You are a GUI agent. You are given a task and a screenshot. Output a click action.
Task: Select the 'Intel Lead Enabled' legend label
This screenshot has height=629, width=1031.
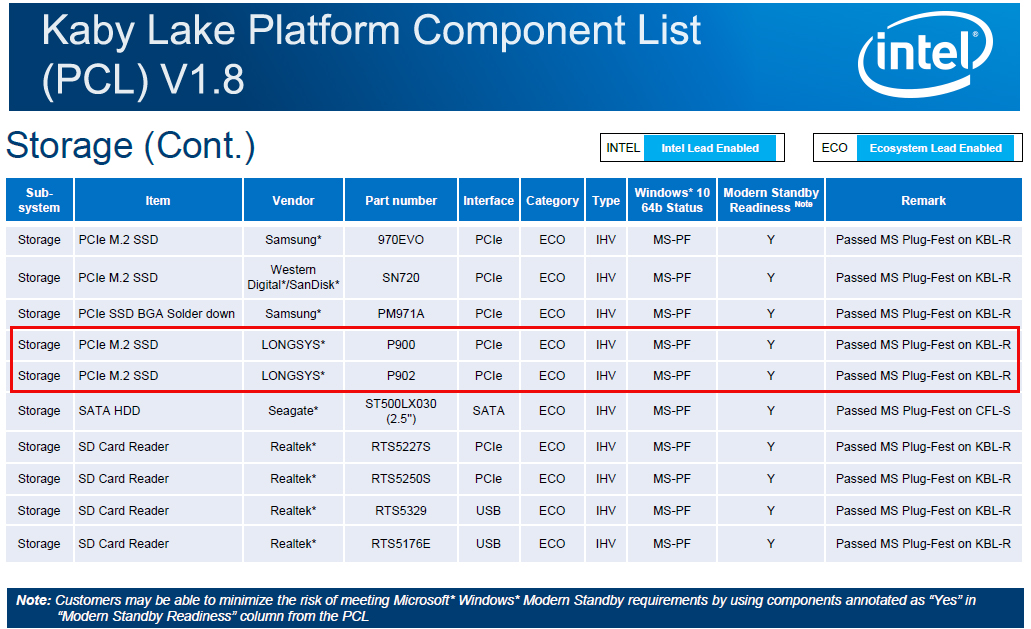click(x=709, y=149)
